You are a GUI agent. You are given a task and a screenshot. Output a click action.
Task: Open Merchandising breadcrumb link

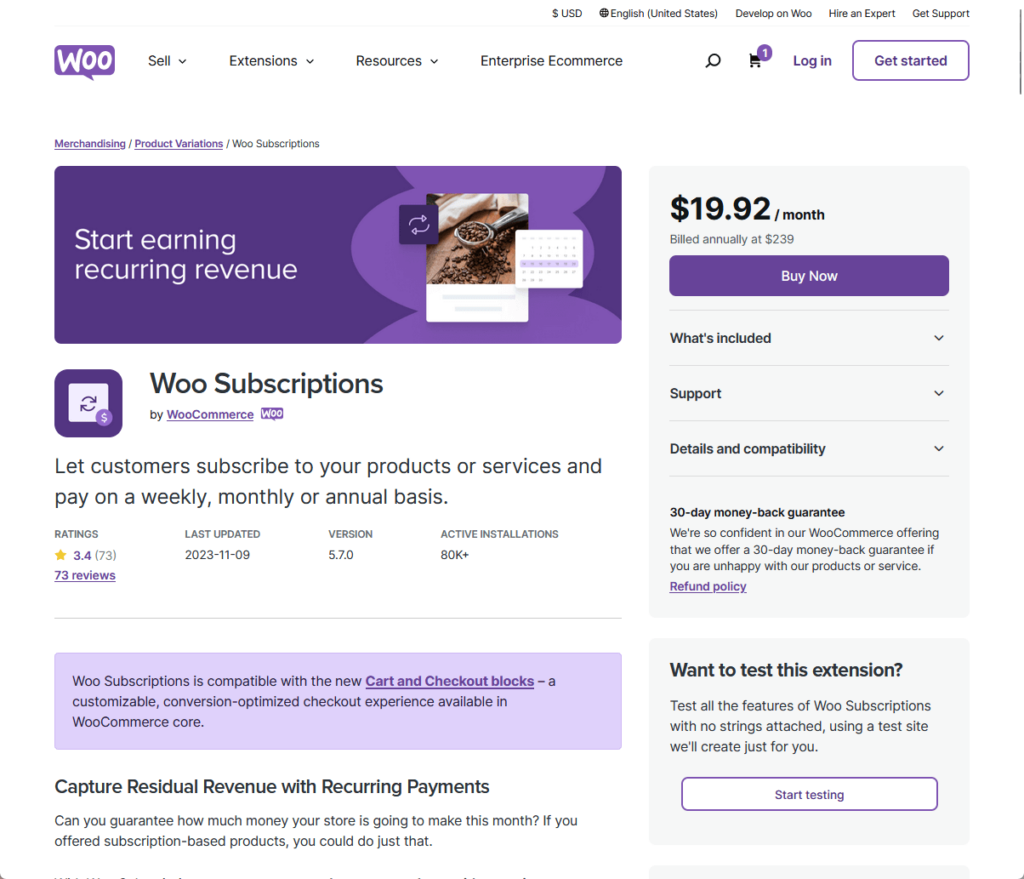[89, 144]
